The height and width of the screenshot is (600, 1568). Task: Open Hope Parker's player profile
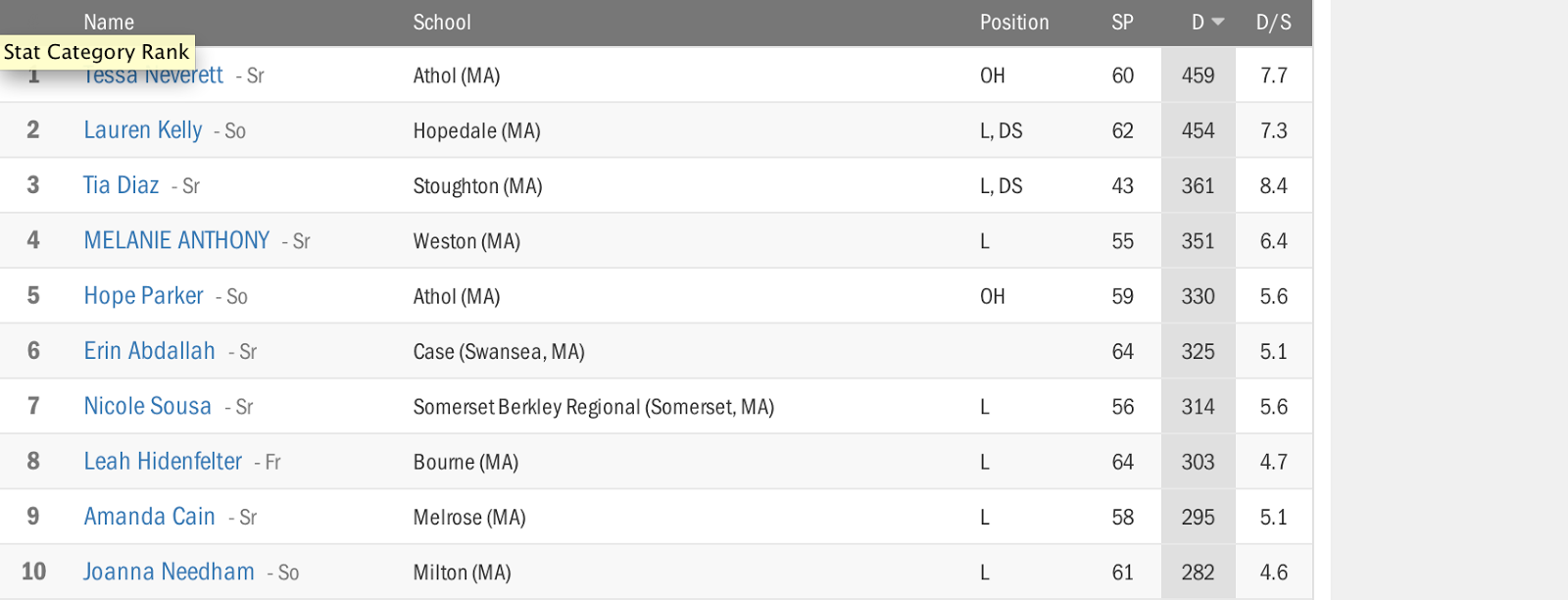pyautogui.click(x=144, y=296)
